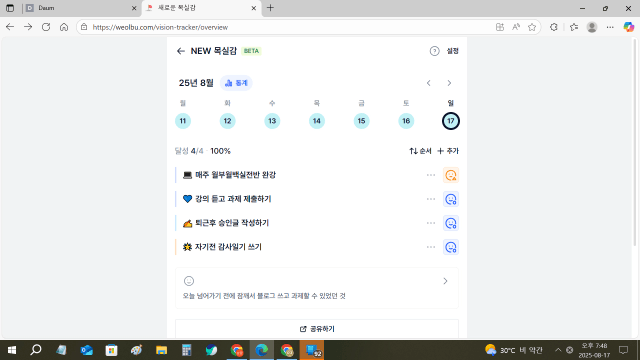The width and height of the screenshot is (640, 360).
Task: Open Edge settings and more menu
Action: 610,27
